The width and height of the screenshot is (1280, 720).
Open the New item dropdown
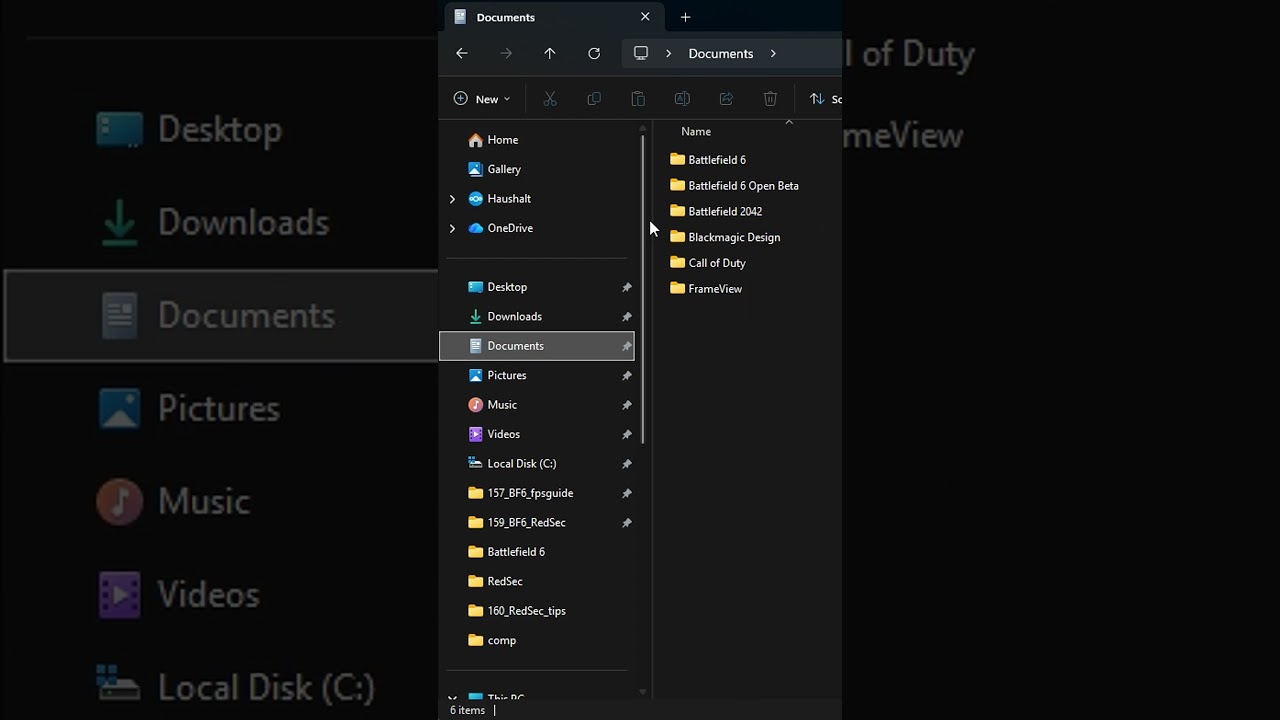[482, 99]
